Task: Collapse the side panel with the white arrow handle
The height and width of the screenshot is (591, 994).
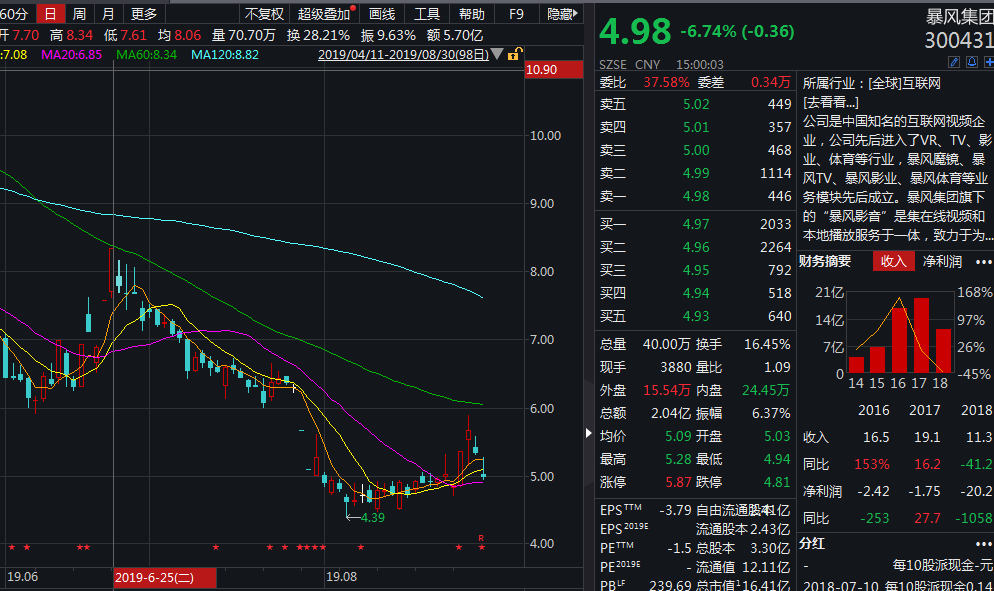Action: [x=588, y=433]
